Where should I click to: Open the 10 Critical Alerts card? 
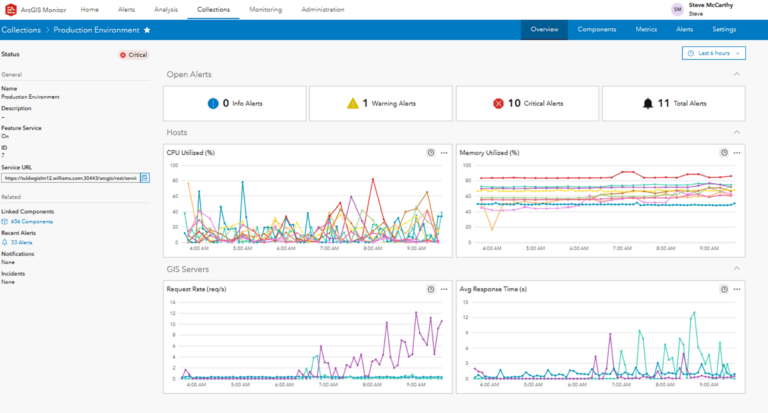point(528,103)
